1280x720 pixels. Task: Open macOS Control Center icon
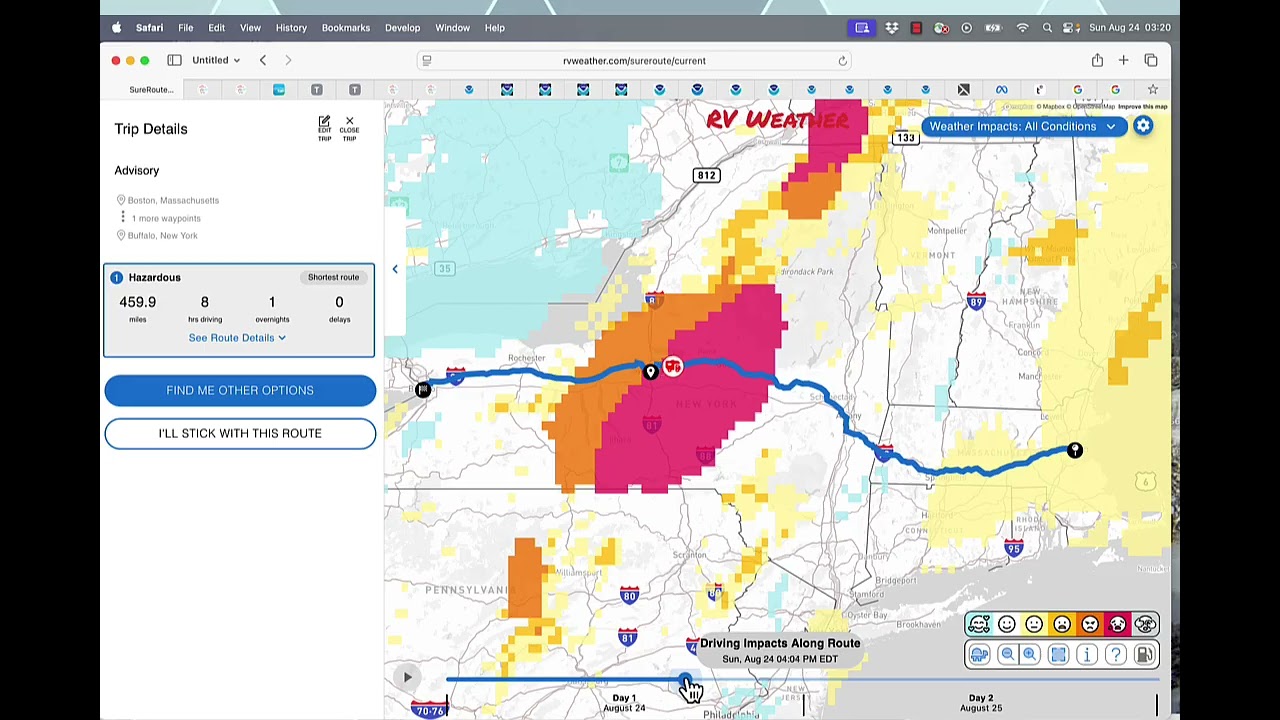(x=1070, y=28)
